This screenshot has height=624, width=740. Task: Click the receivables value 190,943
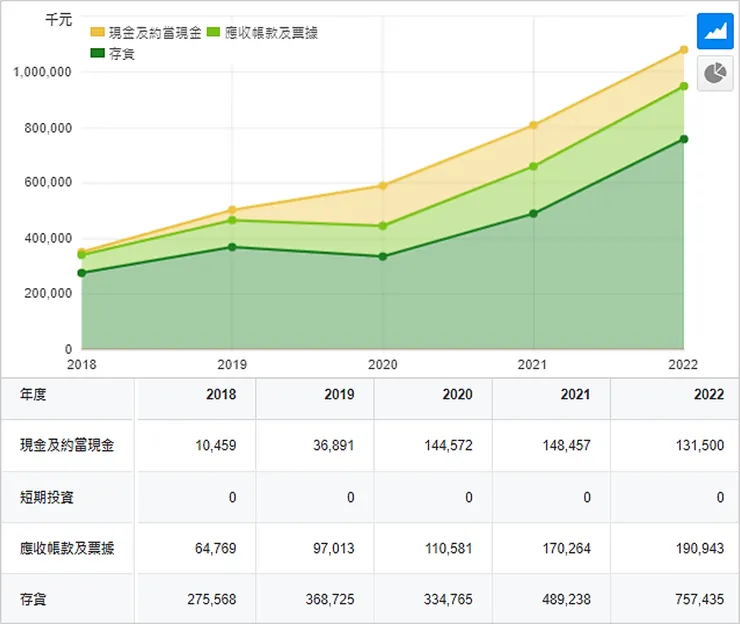pyautogui.click(x=700, y=548)
